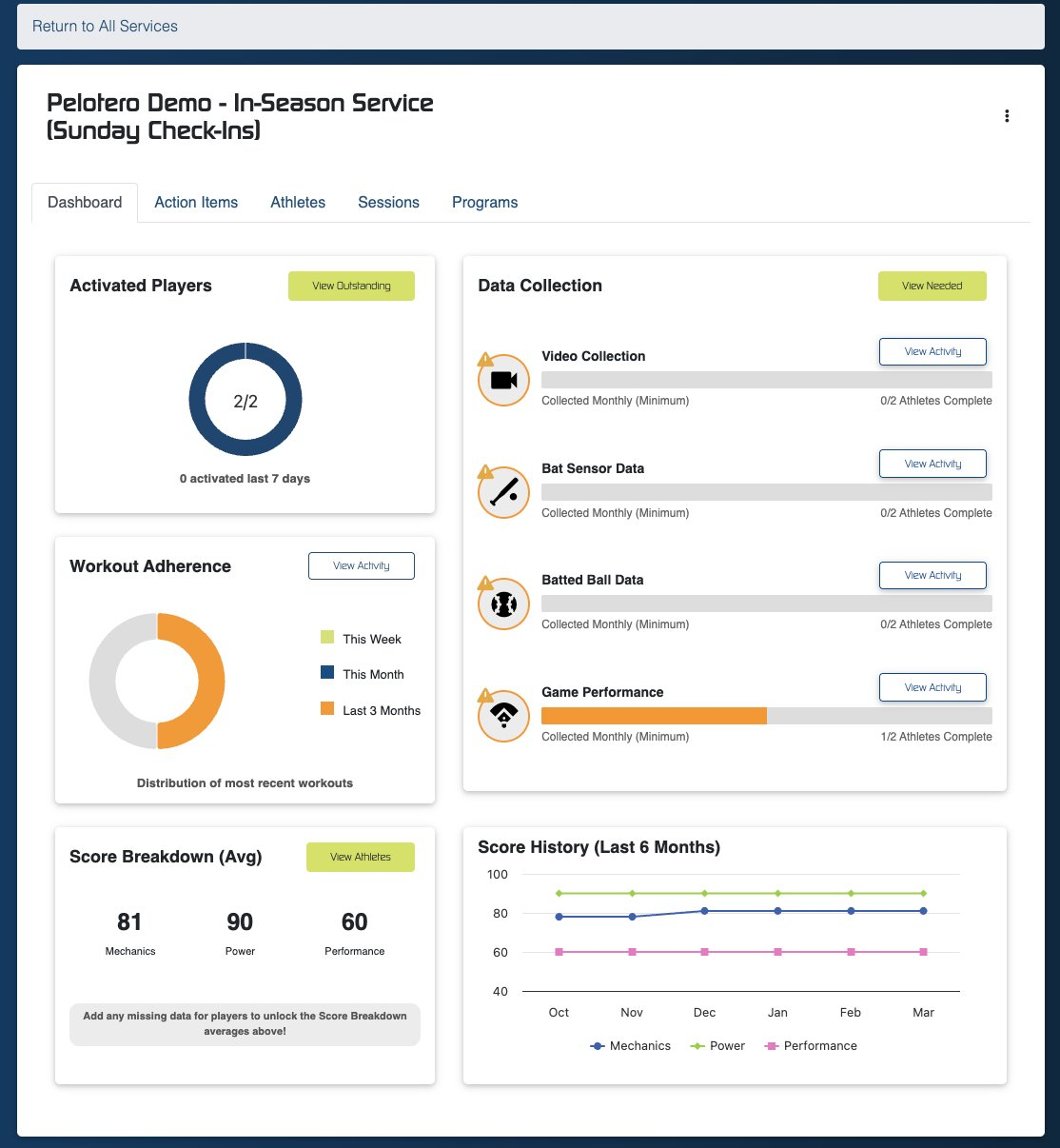1060x1148 pixels.
Task: Click '0 activated last 7 days' text
Action: click(x=245, y=479)
